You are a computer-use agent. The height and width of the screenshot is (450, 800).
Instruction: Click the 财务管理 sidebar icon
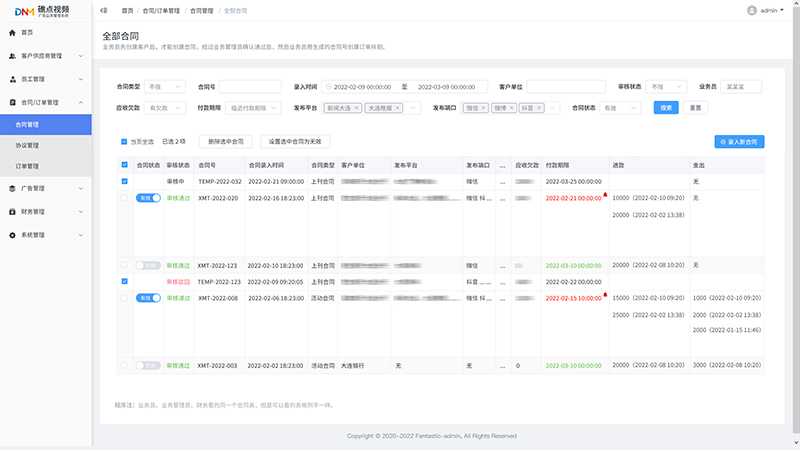tap(12, 212)
